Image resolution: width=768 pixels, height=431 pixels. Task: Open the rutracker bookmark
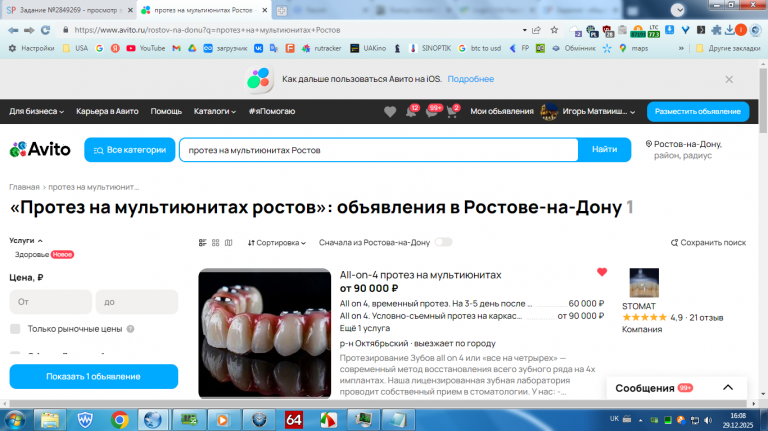[322, 48]
